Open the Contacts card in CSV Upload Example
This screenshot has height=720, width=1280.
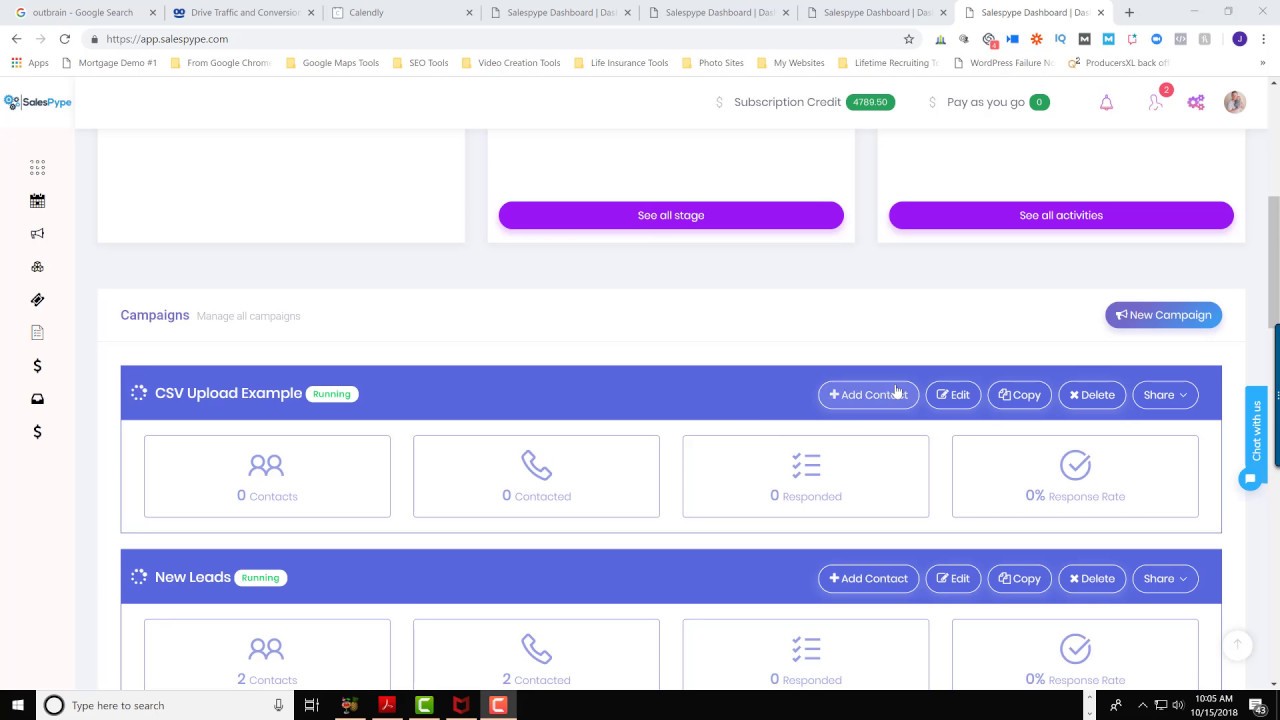(267, 476)
